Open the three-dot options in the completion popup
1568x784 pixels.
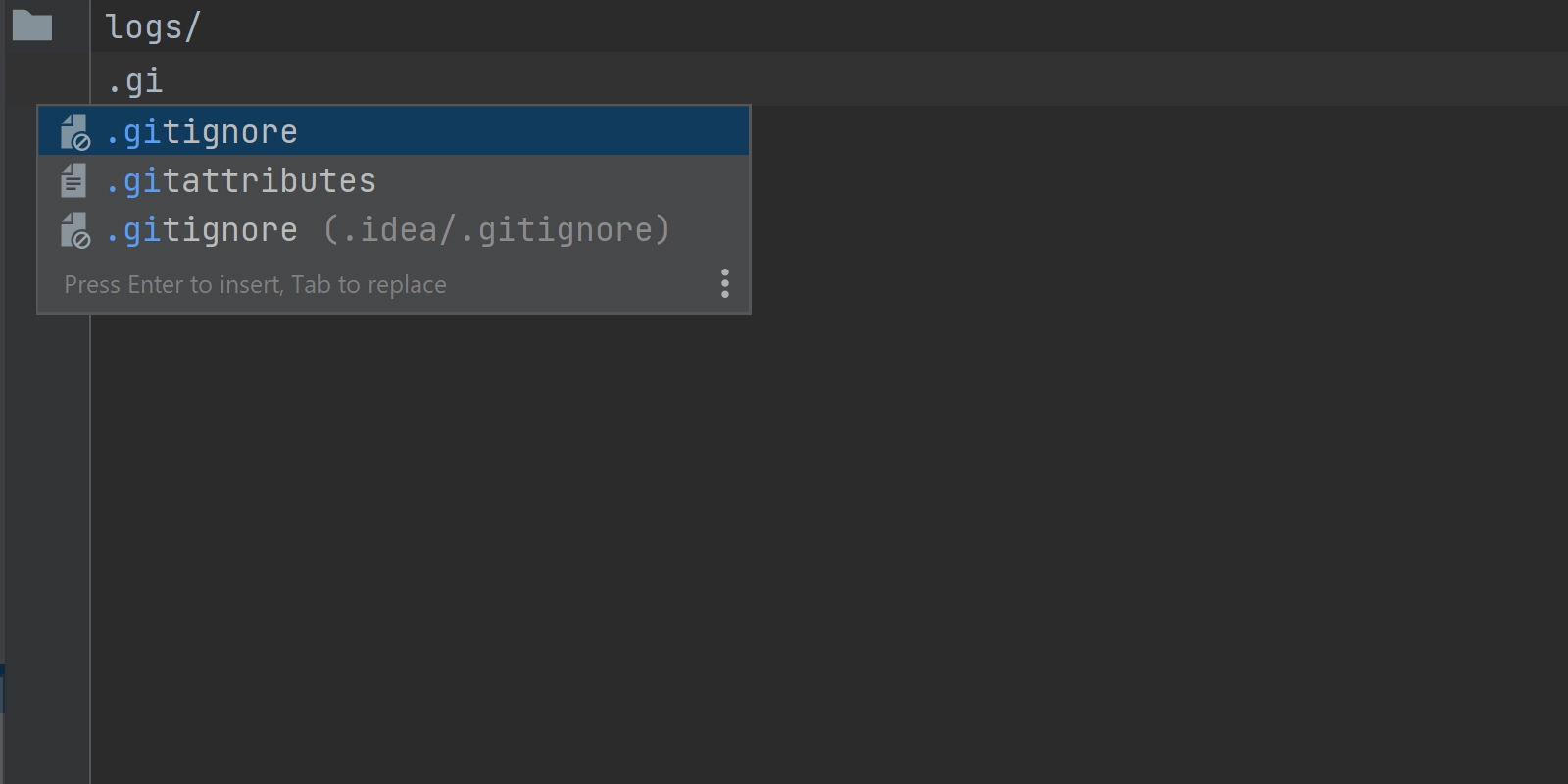[725, 283]
